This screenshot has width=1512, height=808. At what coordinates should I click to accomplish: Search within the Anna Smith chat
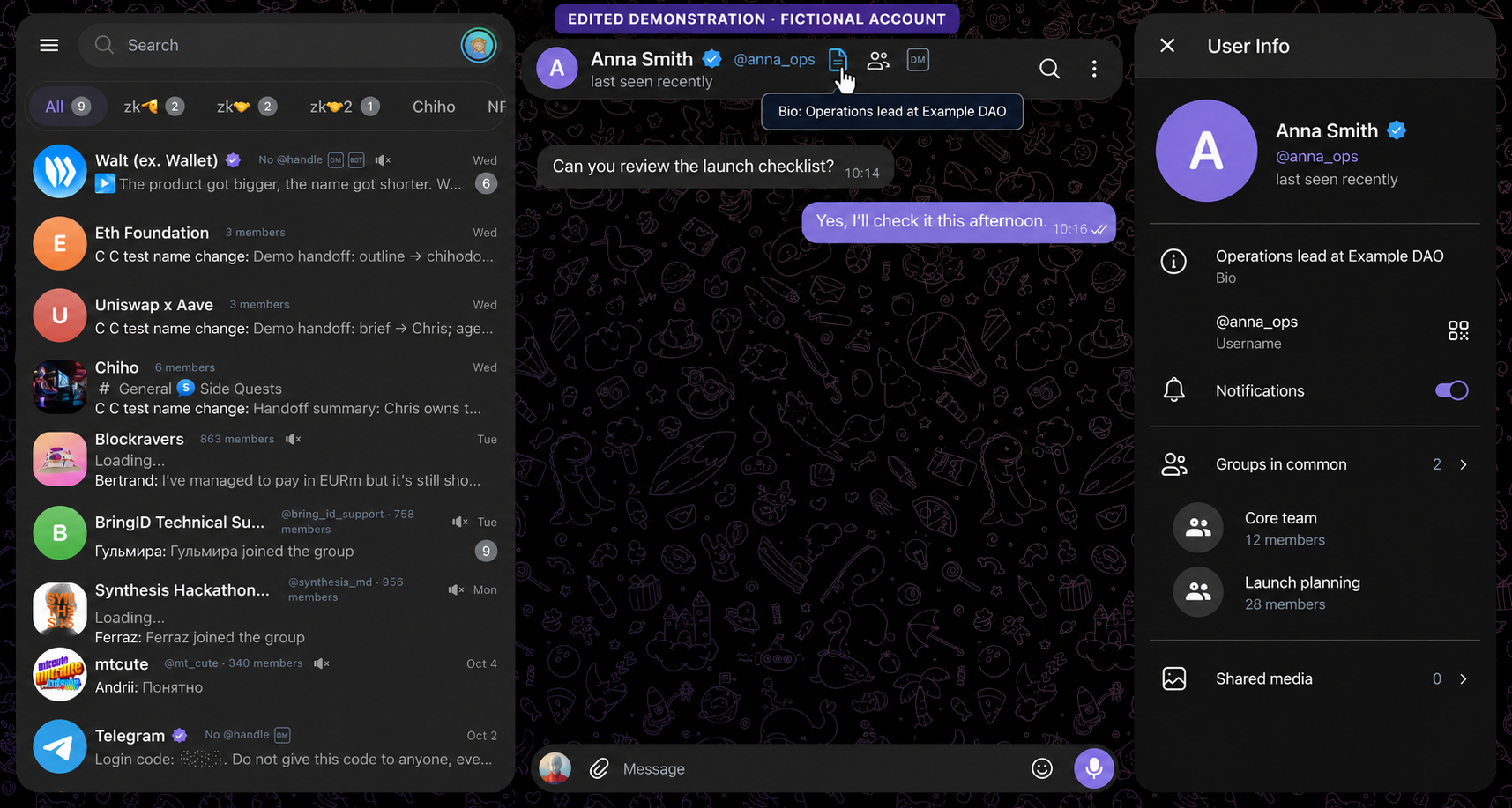(1049, 69)
